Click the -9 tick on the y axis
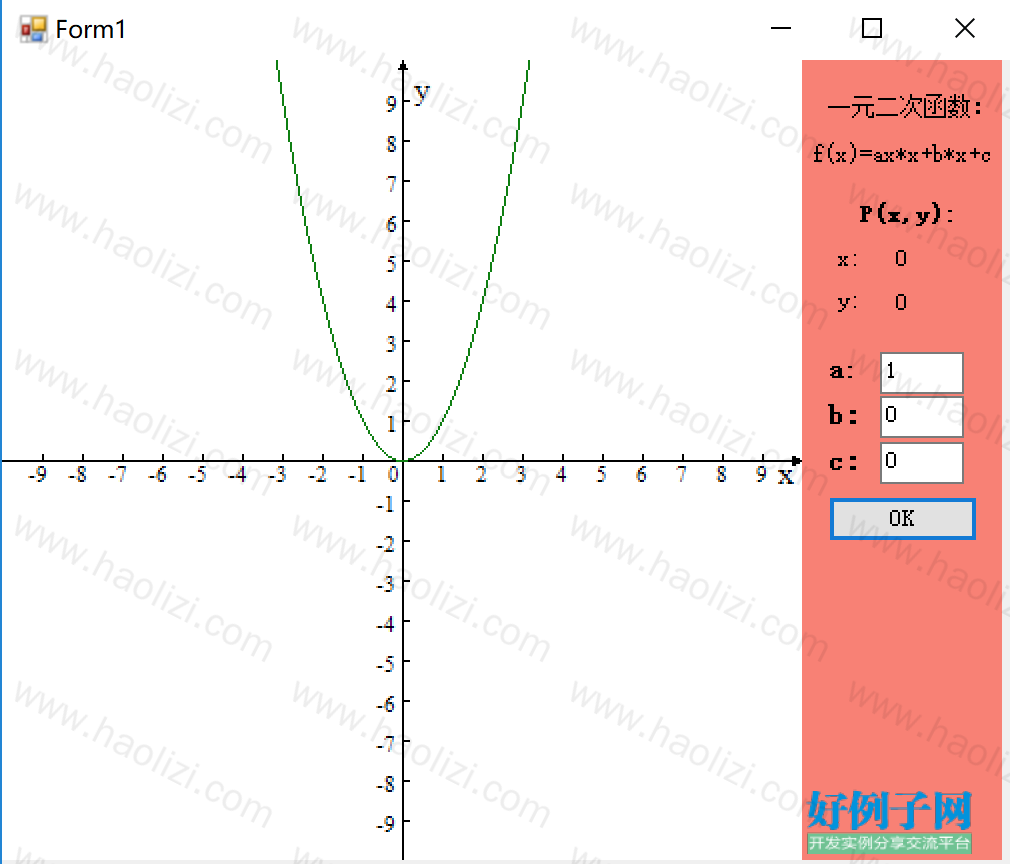The width and height of the screenshot is (1010, 864). click(385, 823)
